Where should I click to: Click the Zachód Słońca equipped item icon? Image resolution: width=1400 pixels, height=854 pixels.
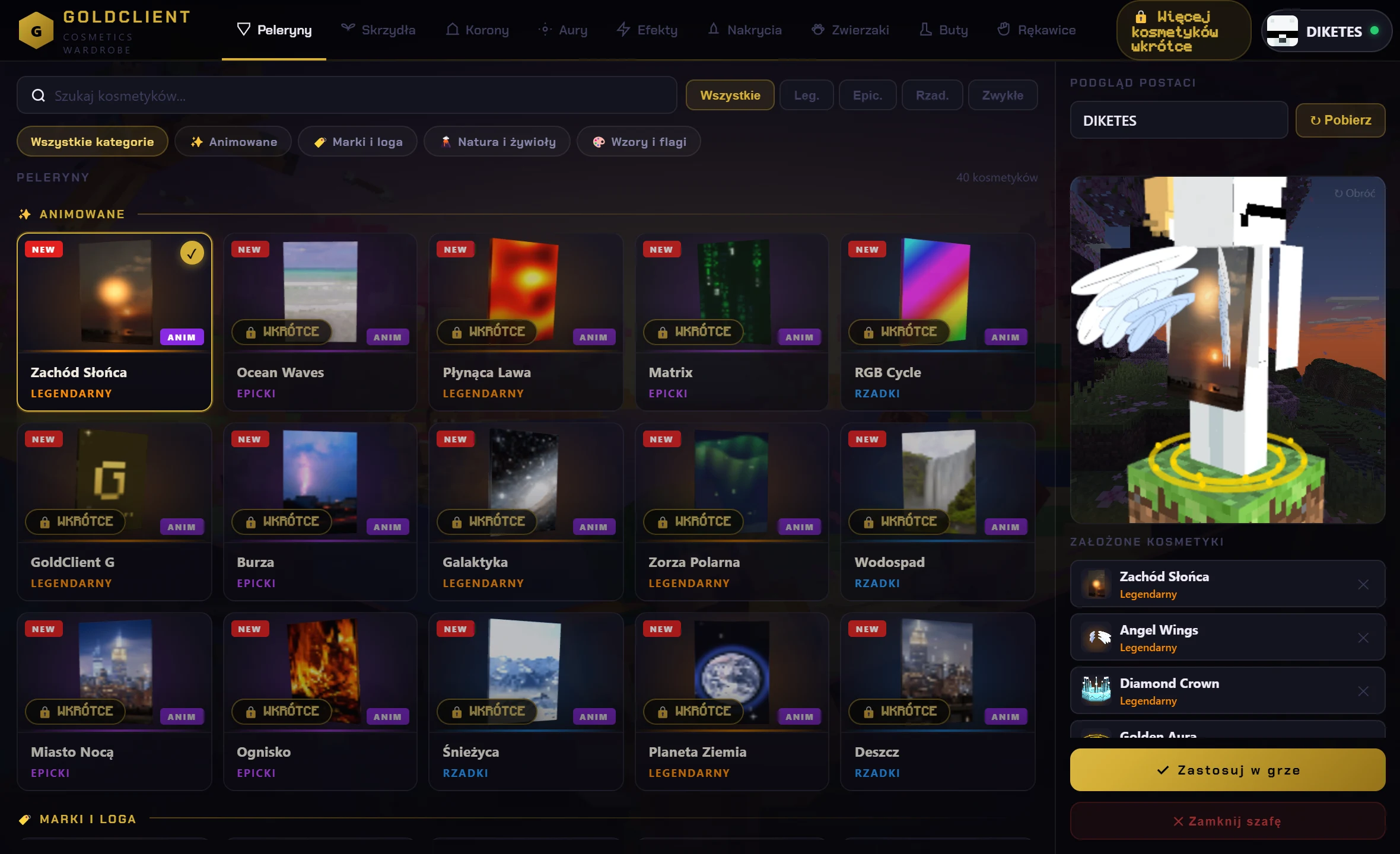pyautogui.click(x=1096, y=585)
